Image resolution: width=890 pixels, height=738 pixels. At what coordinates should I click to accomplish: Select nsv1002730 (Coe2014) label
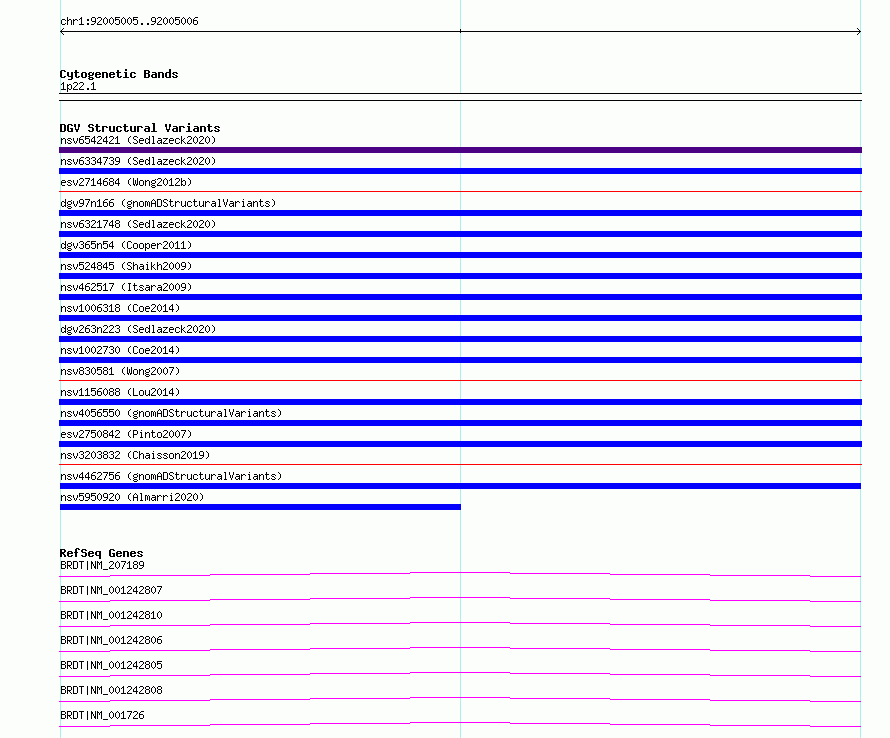tap(120, 350)
